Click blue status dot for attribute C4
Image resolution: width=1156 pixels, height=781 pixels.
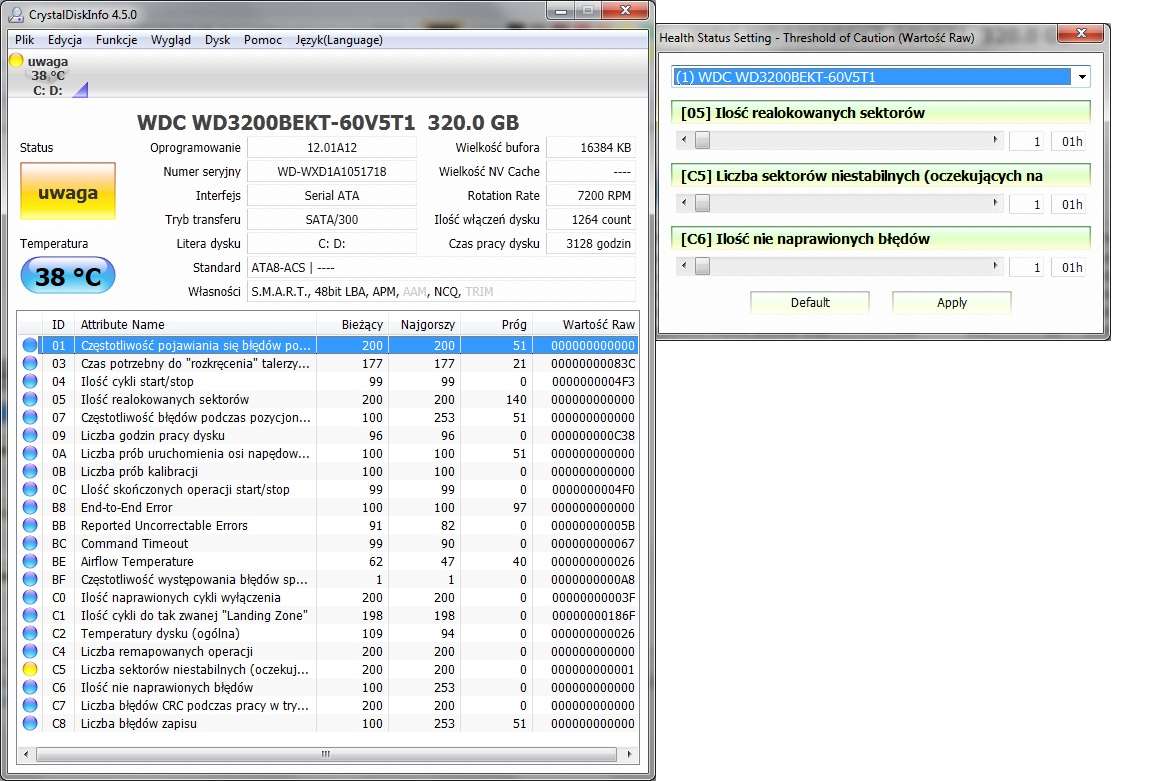29,651
